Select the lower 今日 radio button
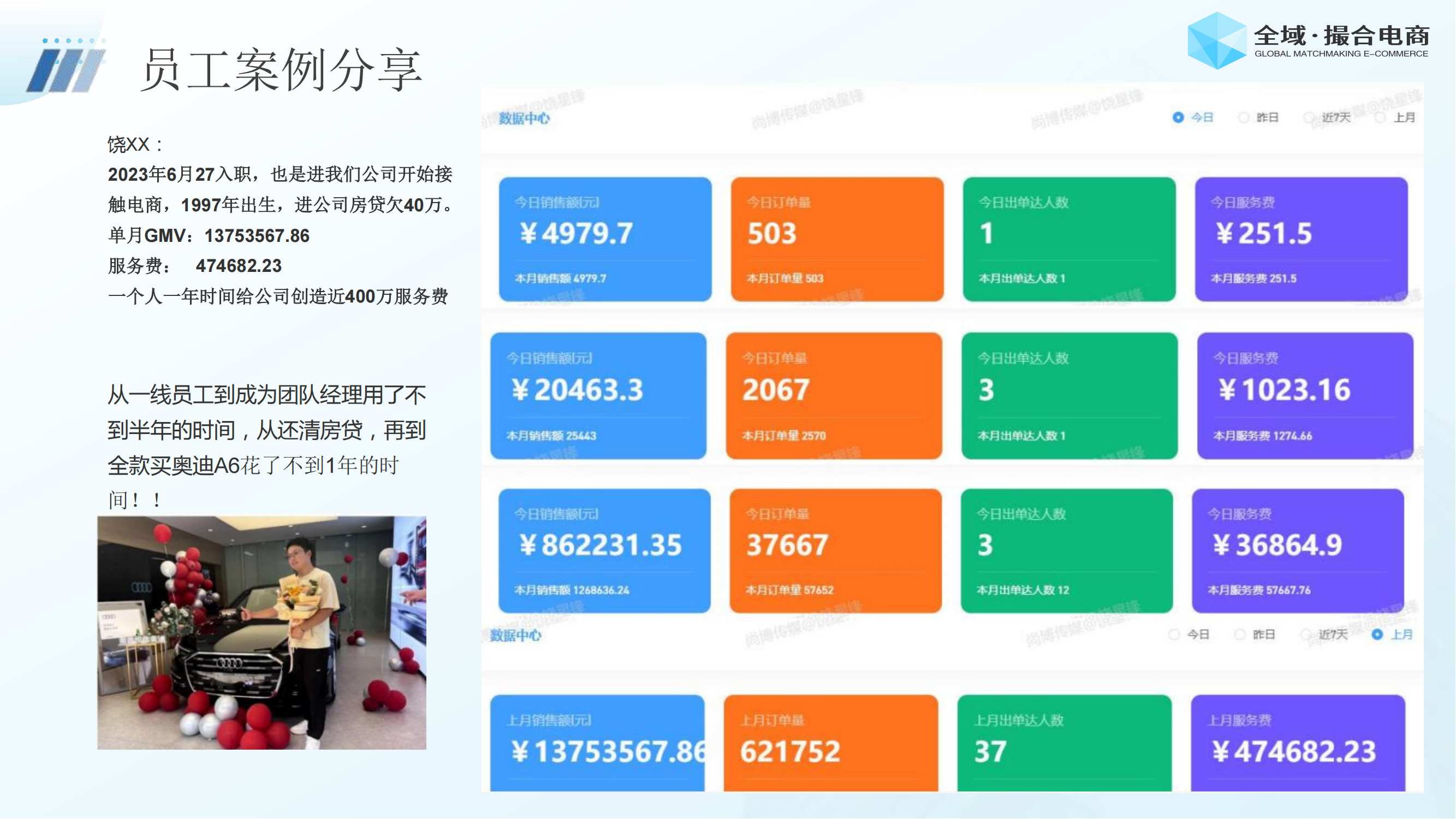Viewport: 1456px width, 819px height. [x=1174, y=635]
